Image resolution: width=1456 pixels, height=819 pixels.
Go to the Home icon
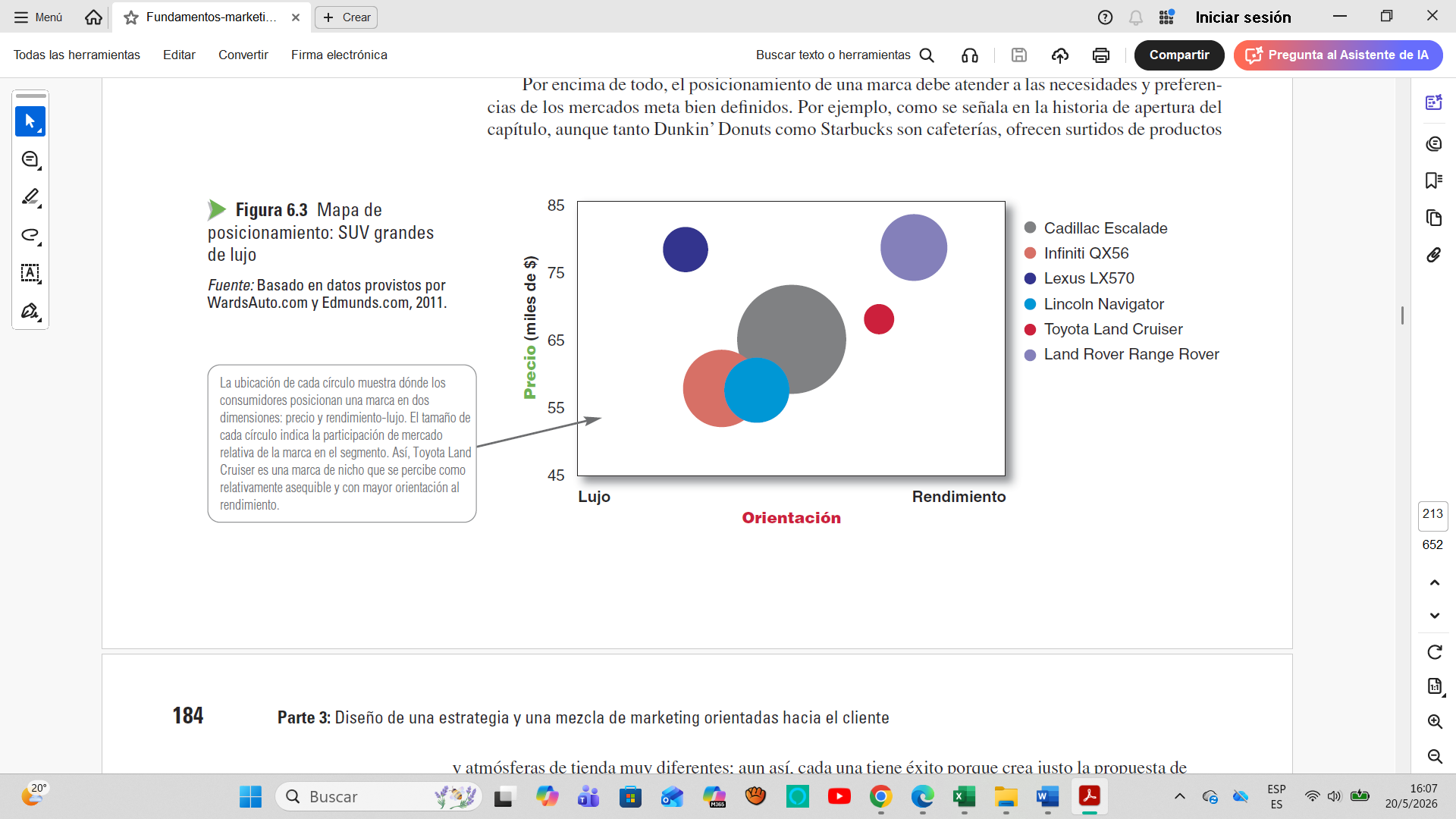[93, 17]
